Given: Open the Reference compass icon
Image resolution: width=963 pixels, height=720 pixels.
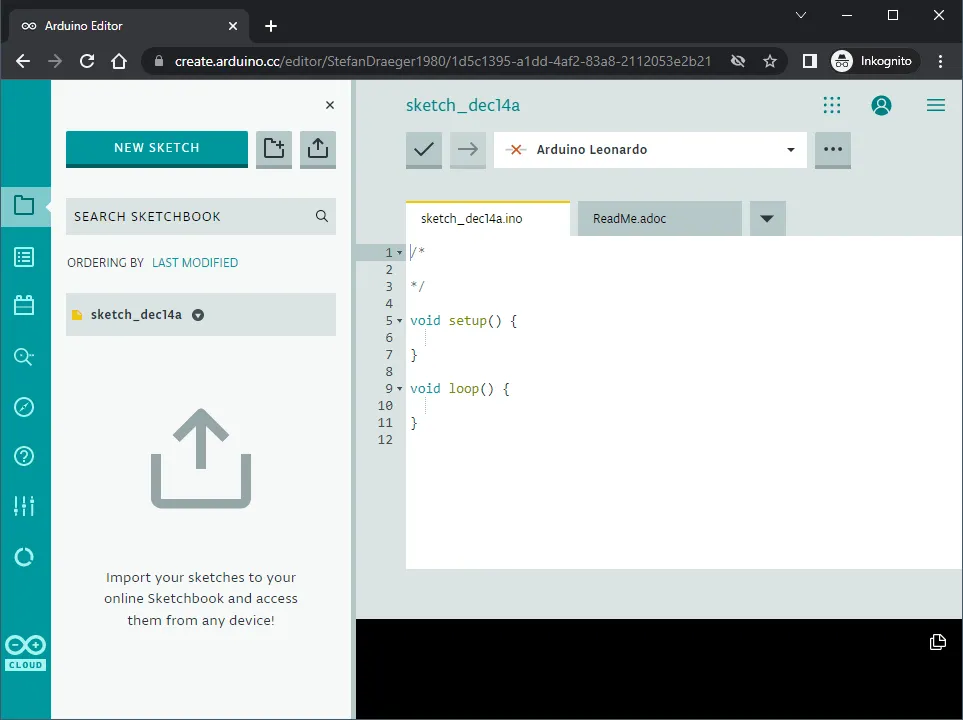Looking at the screenshot, I should tap(25, 407).
